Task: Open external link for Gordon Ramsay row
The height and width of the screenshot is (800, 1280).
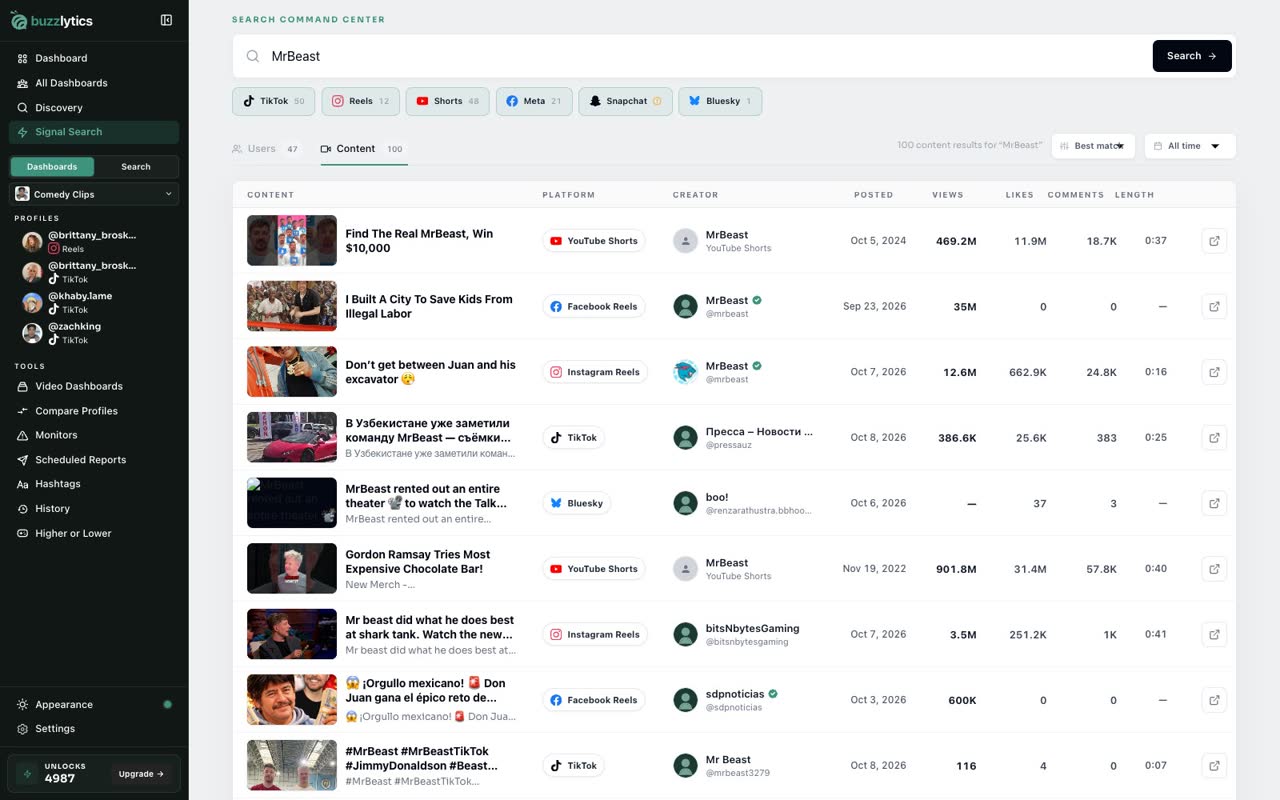Action: click(x=1214, y=569)
